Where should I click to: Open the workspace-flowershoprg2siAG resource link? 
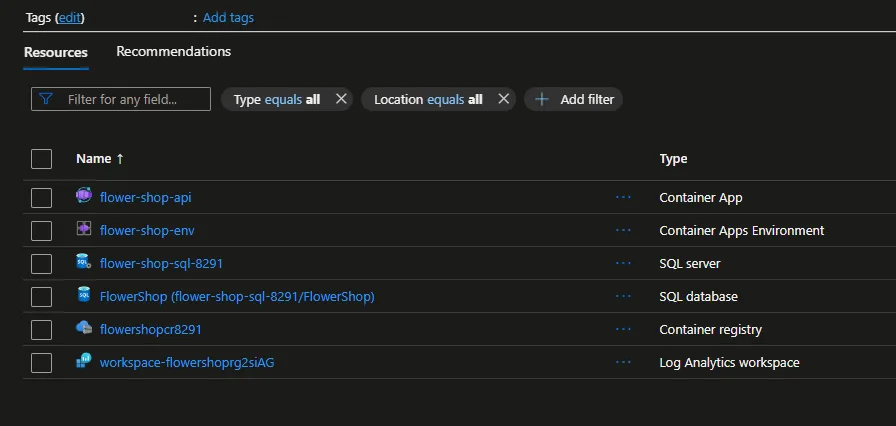tap(187, 362)
